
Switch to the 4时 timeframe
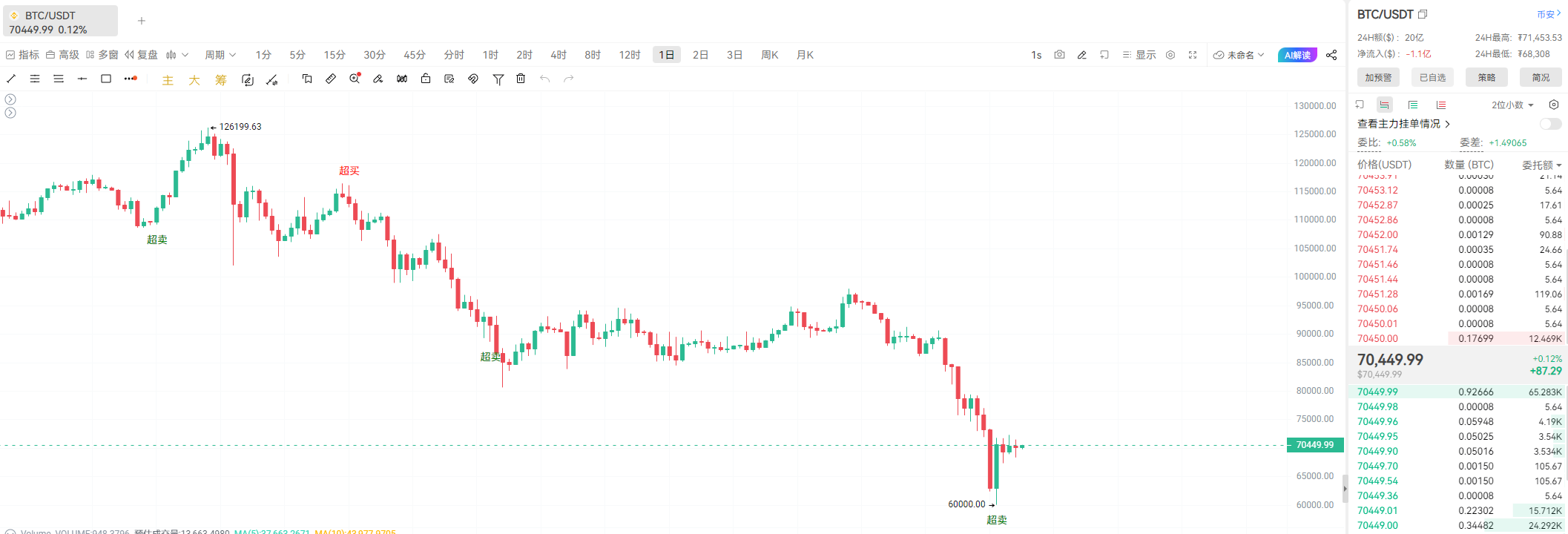559,55
